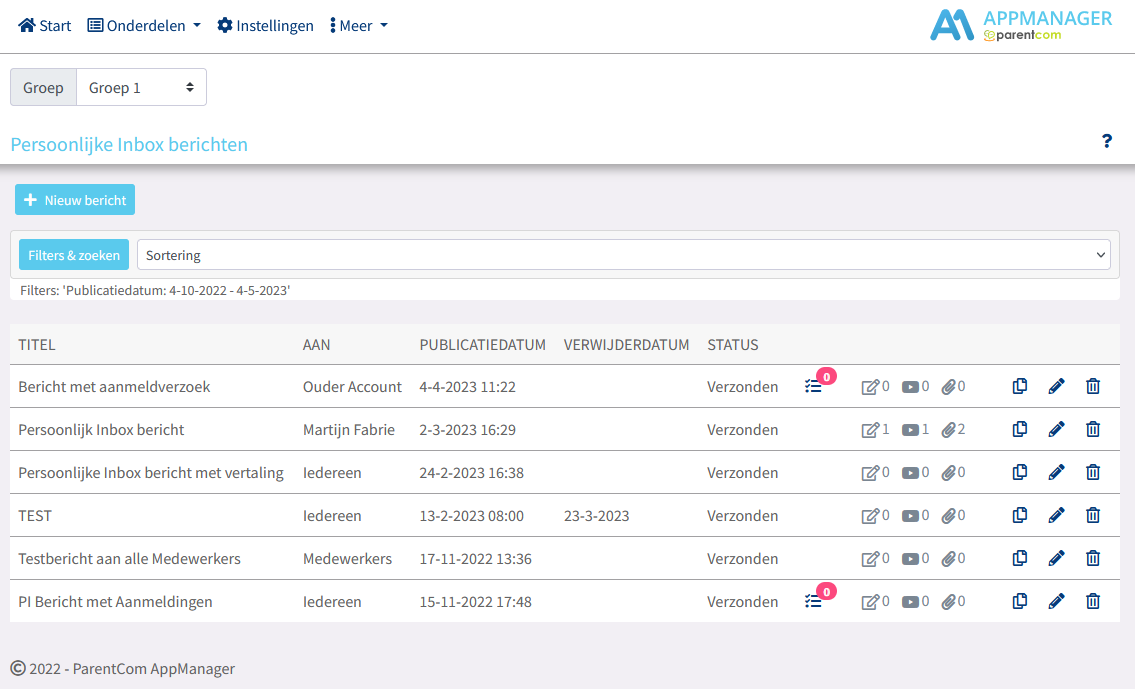Click notes icon in 'Persoonlijk Inbox bericht' row
The image size is (1135, 689).
tap(870, 430)
